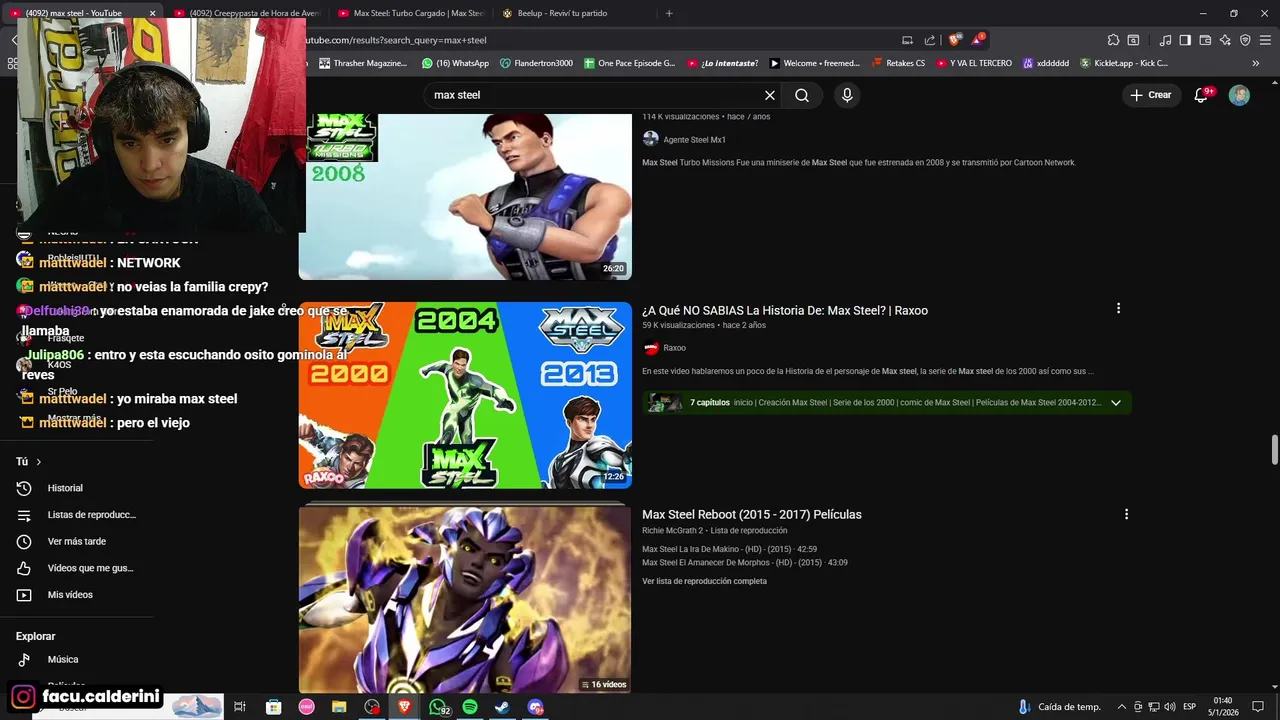This screenshot has height=720, width=1280.
Task: Click the Crear button
Action: [1151, 95]
